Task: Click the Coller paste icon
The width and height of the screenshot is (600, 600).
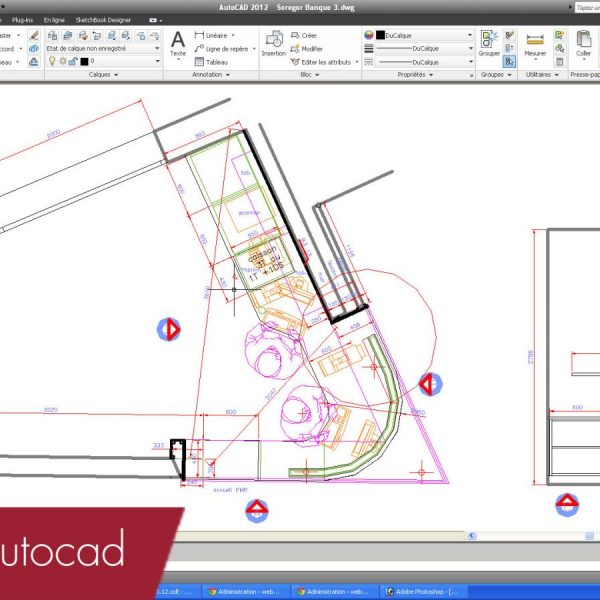Action: tap(584, 44)
